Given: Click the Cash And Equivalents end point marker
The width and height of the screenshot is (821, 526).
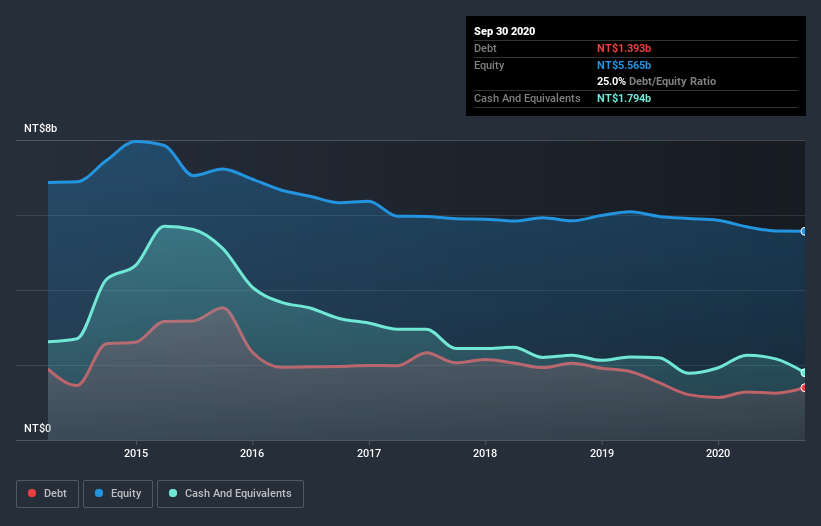Looking at the screenshot, I should click(804, 373).
